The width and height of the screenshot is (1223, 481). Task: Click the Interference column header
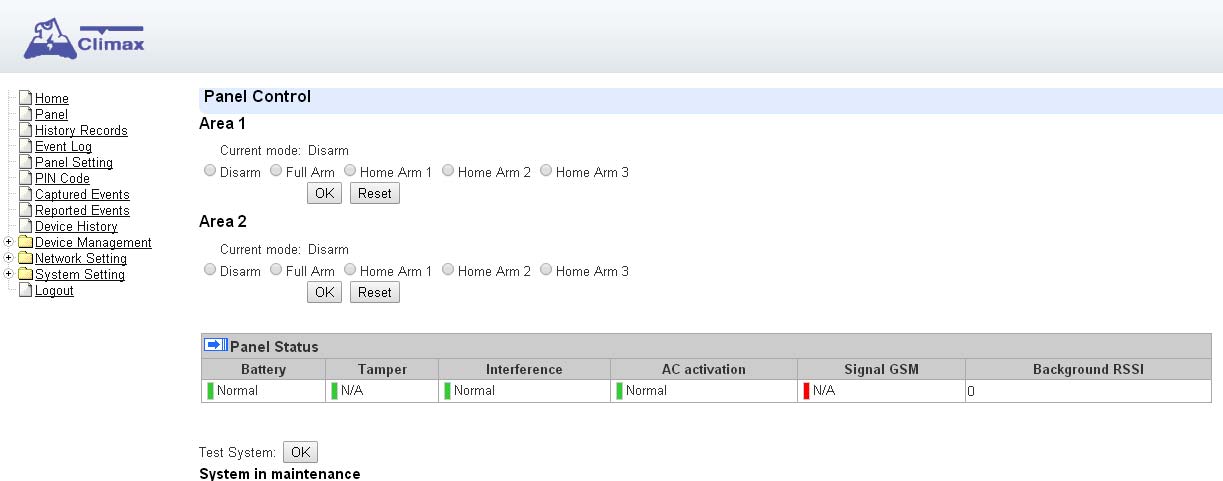(x=524, y=369)
